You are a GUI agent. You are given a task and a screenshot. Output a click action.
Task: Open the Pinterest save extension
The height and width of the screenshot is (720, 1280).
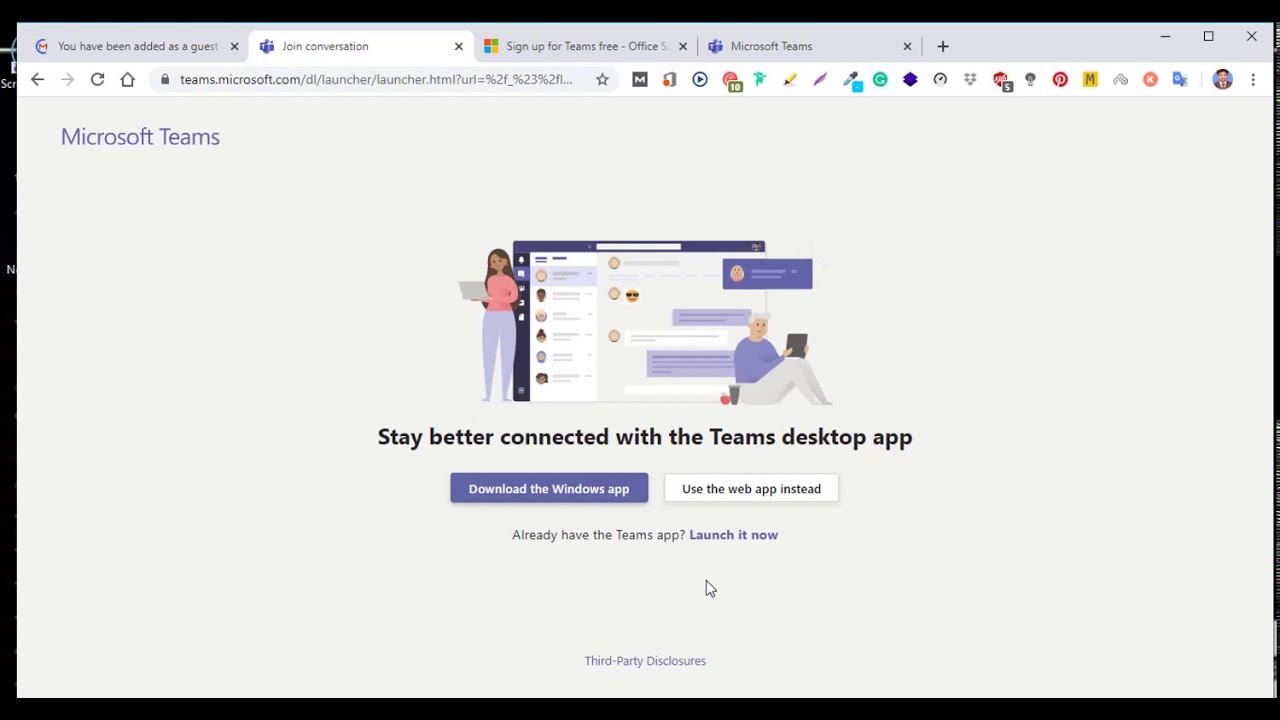coord(1060,79)
